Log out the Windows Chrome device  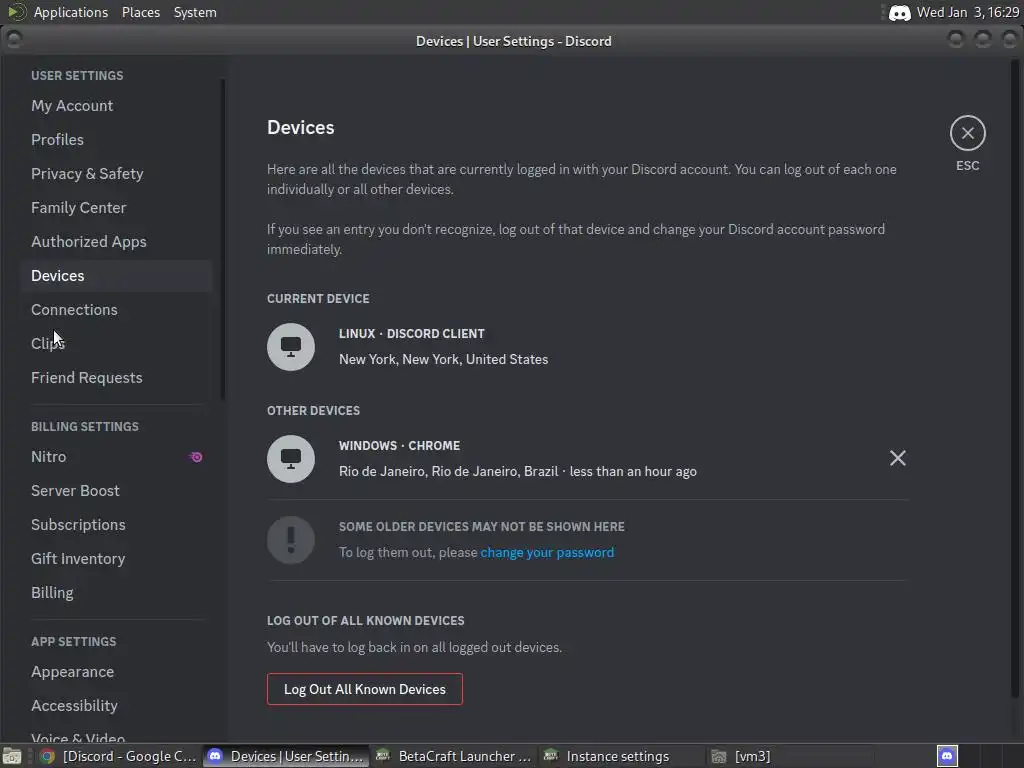(x=897, y=458)
